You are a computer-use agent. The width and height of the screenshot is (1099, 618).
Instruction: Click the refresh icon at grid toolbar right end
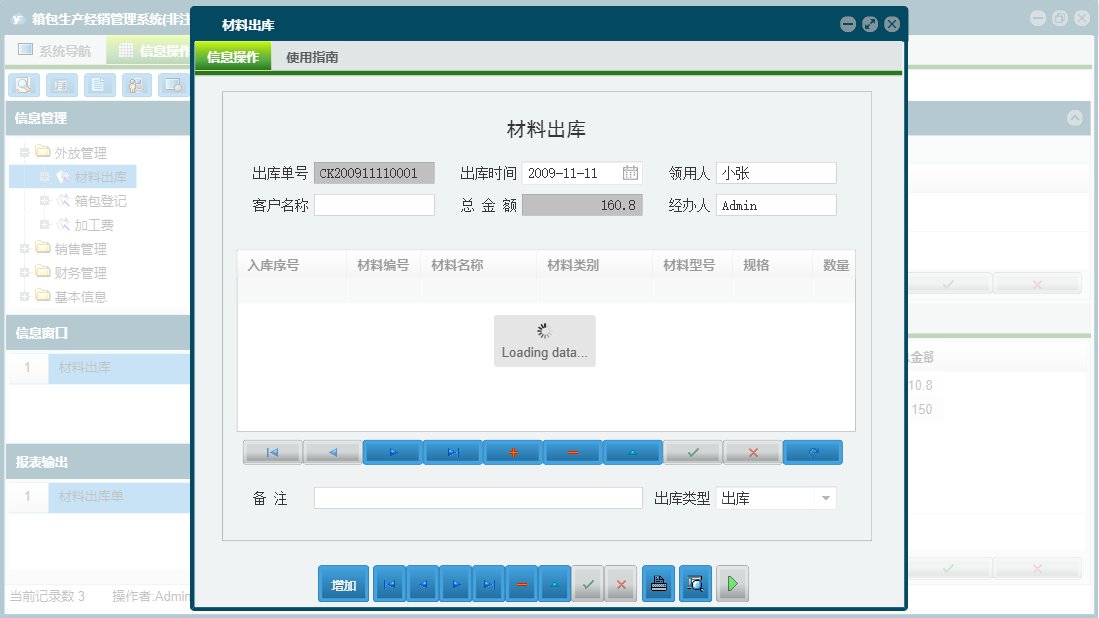pos(813,452)
